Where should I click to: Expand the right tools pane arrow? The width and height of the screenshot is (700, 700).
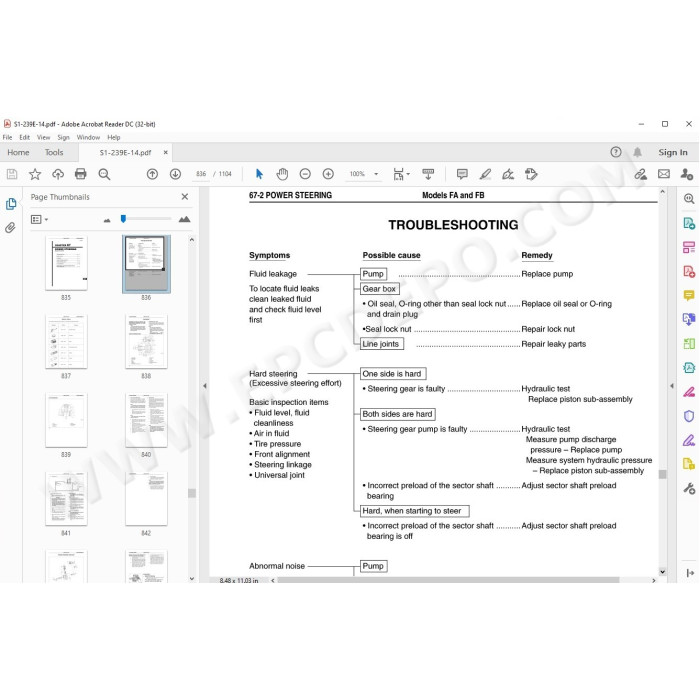pyautogui.click(x=690, y=573)
